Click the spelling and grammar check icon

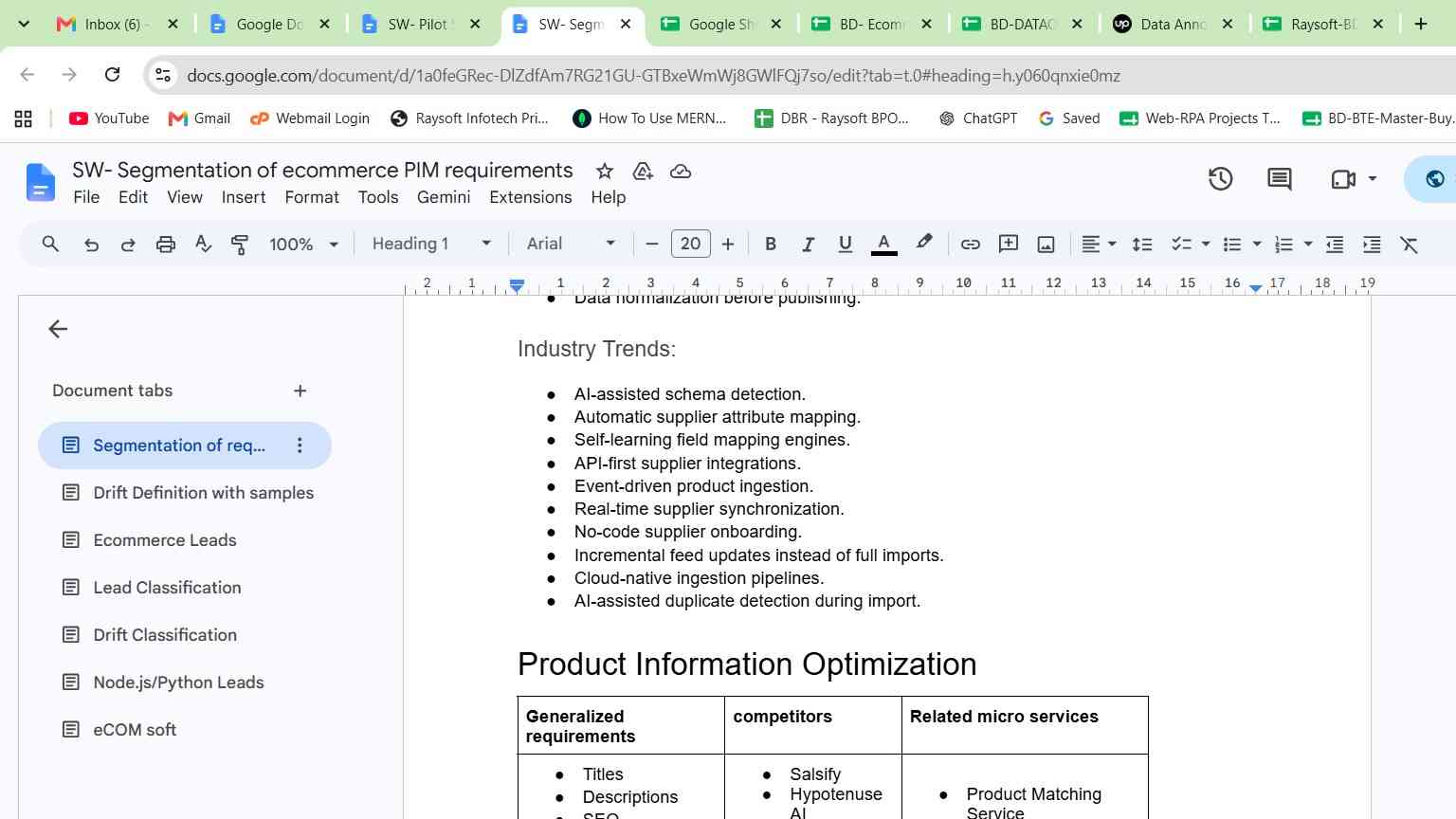(x=203, y=245)
